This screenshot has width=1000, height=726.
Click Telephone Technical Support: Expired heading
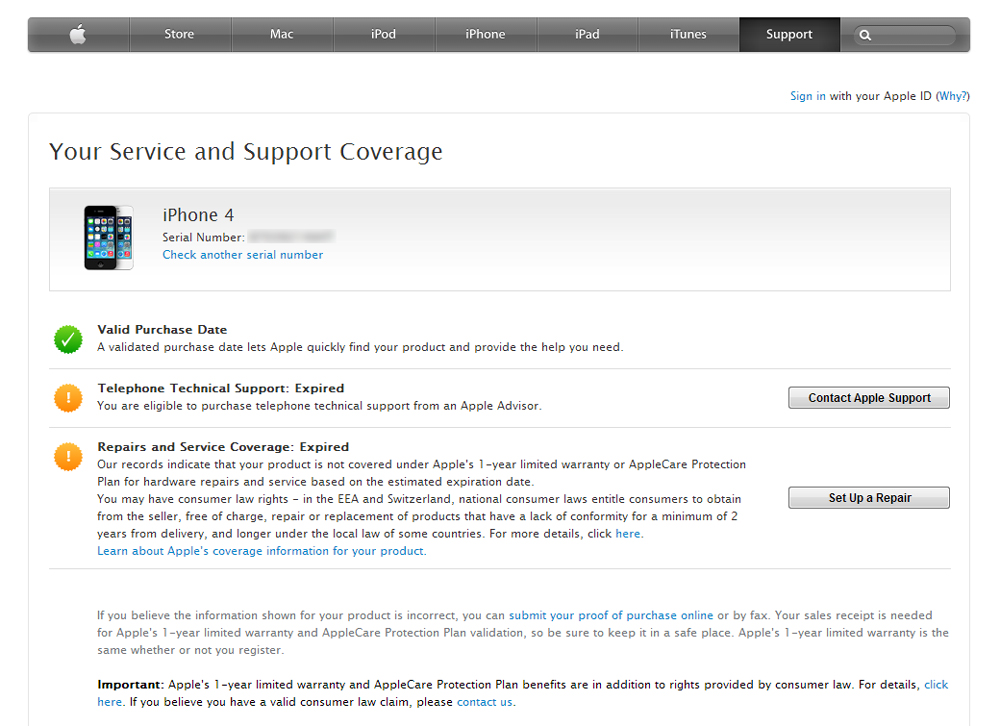(x=221, y=389)
